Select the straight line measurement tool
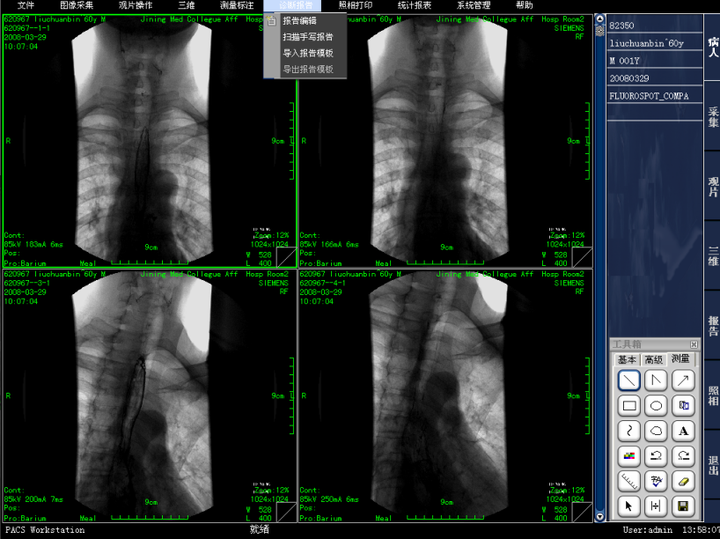Image resolution: width=720 pixels, height=539 pixels. click(629, 380)
